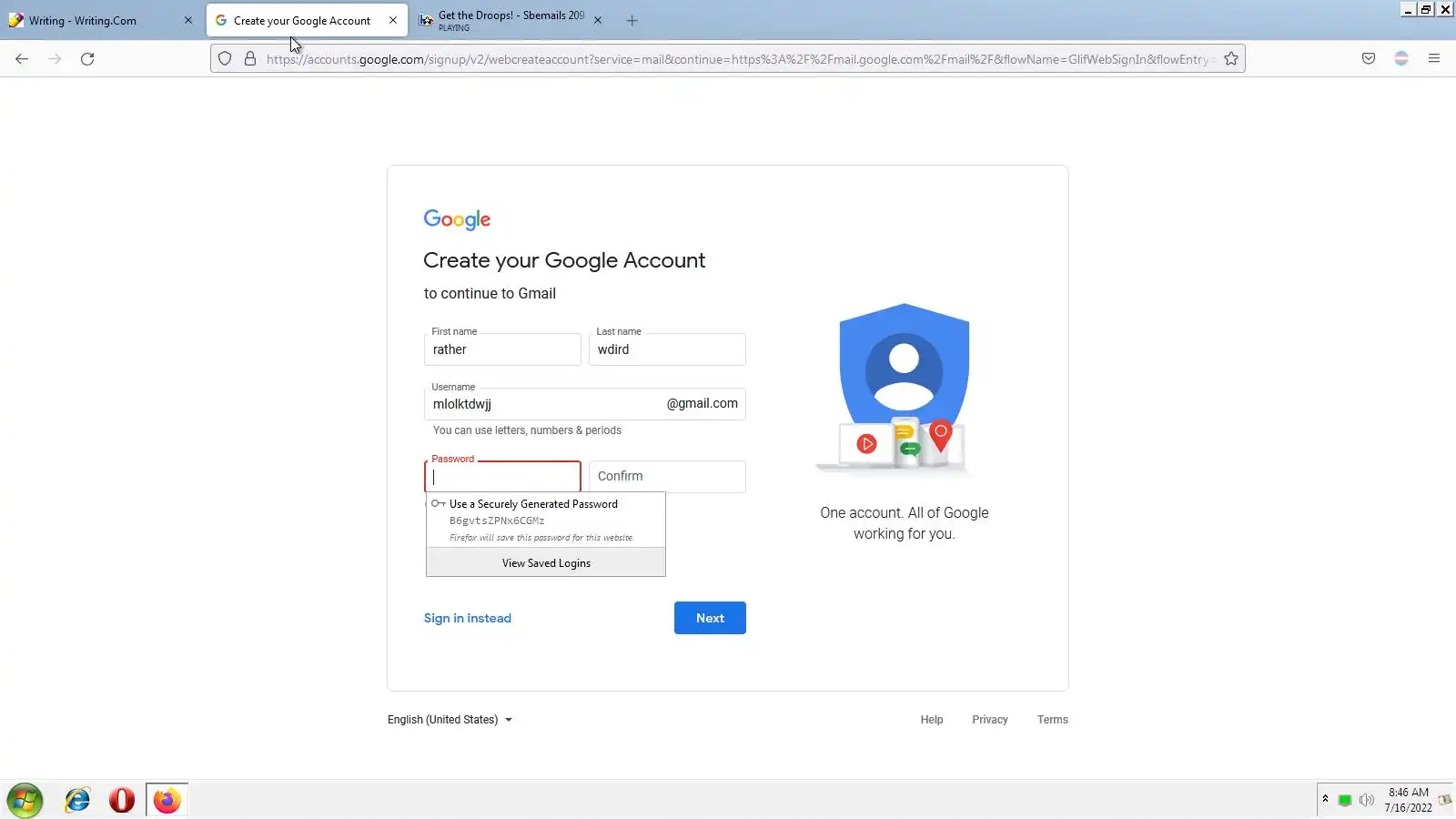Restore down the Firefox window
This screenshot has height=819, width=1456.
pyautogui.click(x=1426, y=9)
